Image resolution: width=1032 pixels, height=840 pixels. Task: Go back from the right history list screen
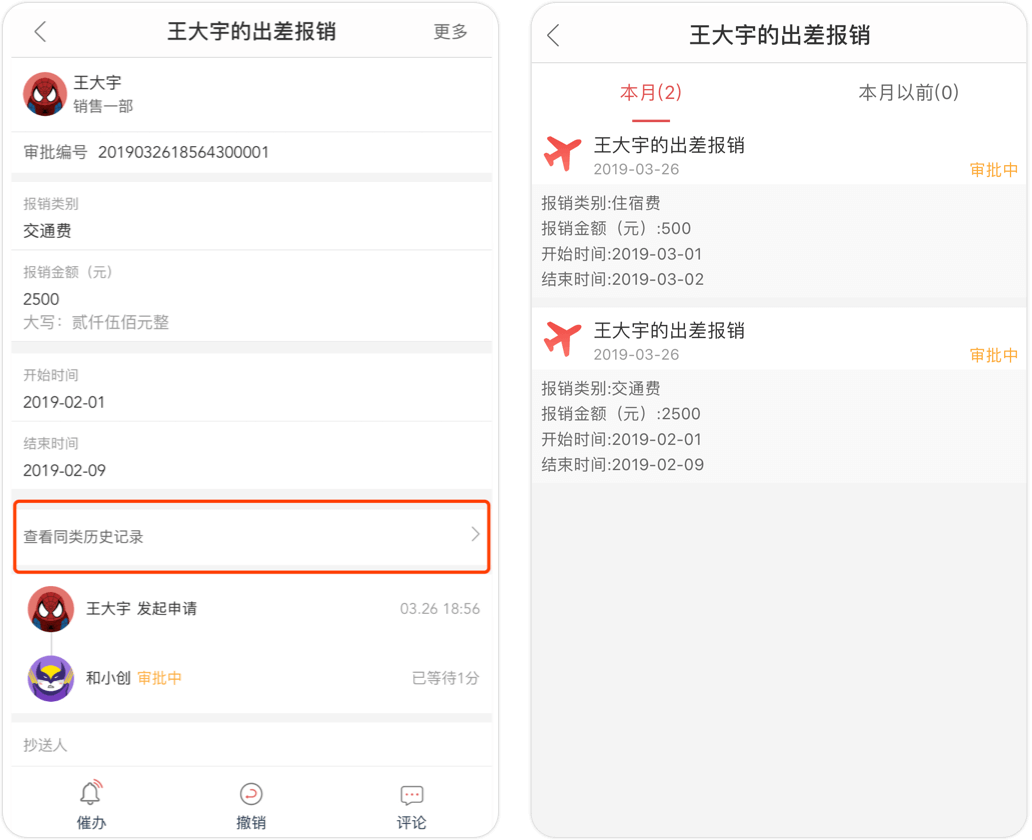click(x=554, y=35)
